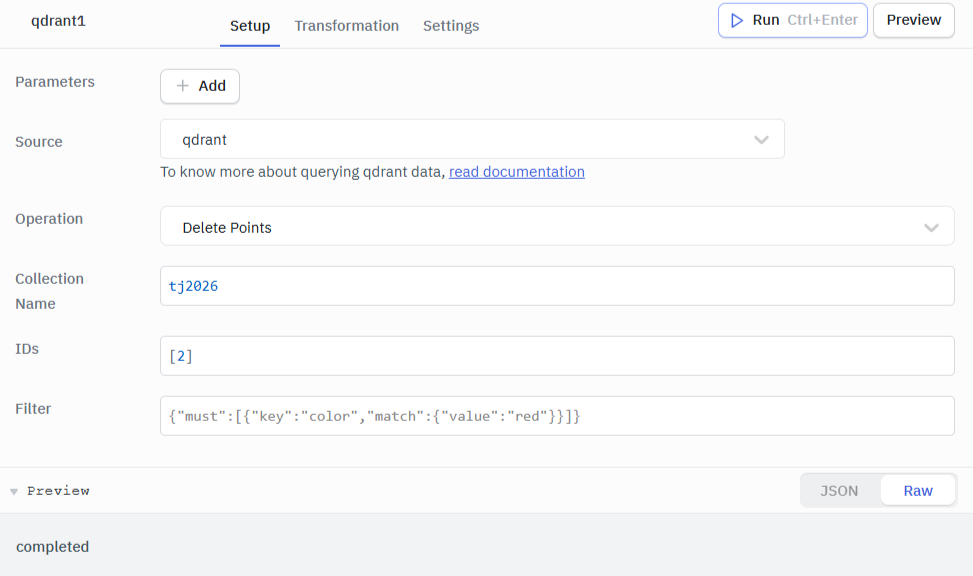Switch preview output to Raw
The width and height of the screenshot is (973, 576).
(x=918, y=491)
